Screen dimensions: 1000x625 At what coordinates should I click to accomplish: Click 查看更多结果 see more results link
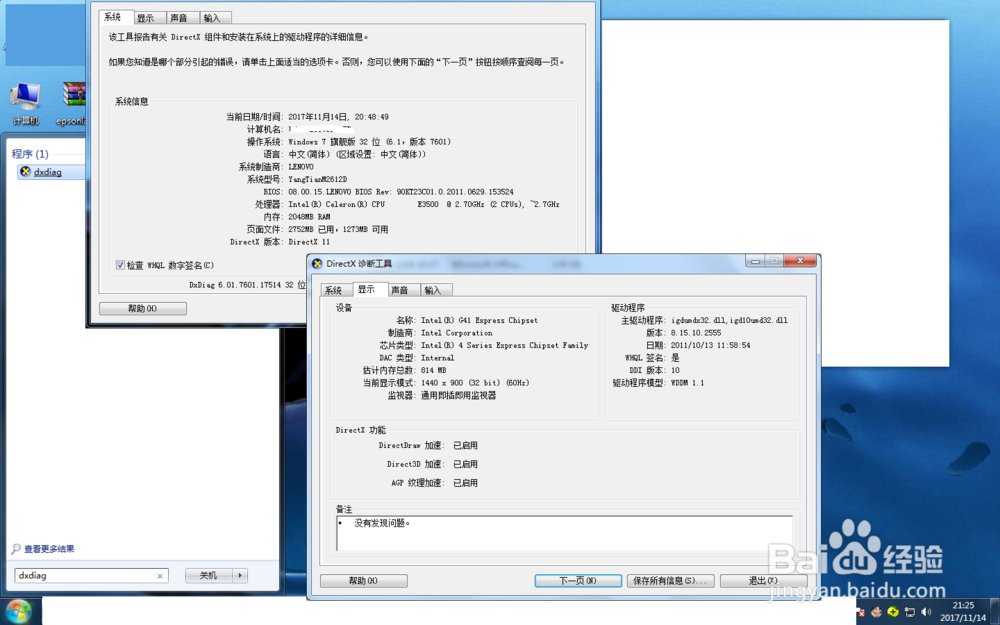click(x=49, y=548)
